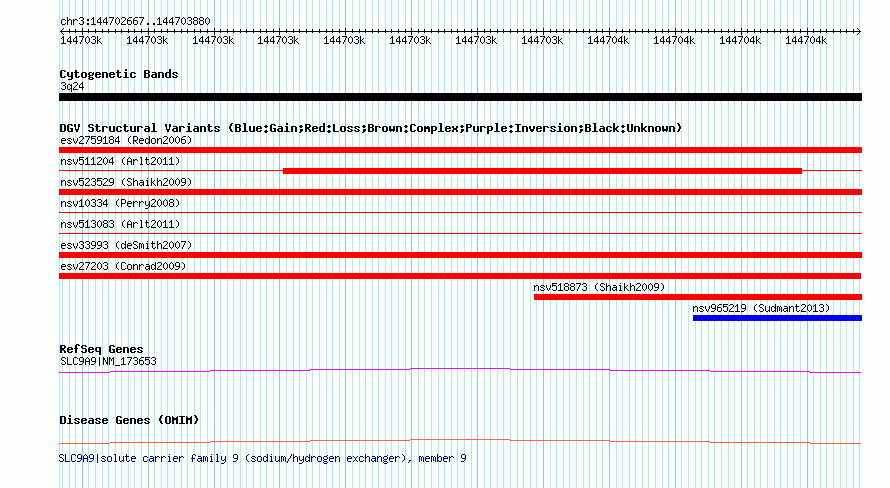890x488 pixels.
Task: Select the thick red nsv511204 loss bar
Action: coord(542,171)
